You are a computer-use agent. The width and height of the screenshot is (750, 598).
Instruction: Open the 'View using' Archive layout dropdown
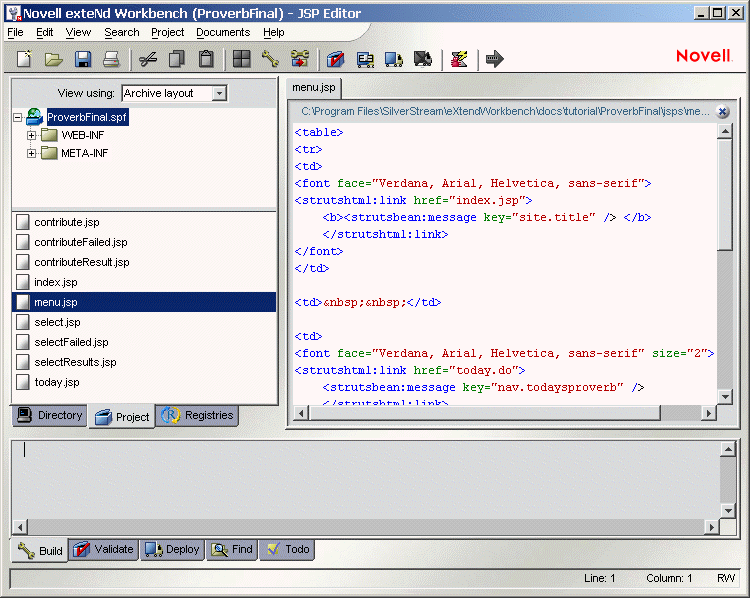219,93
